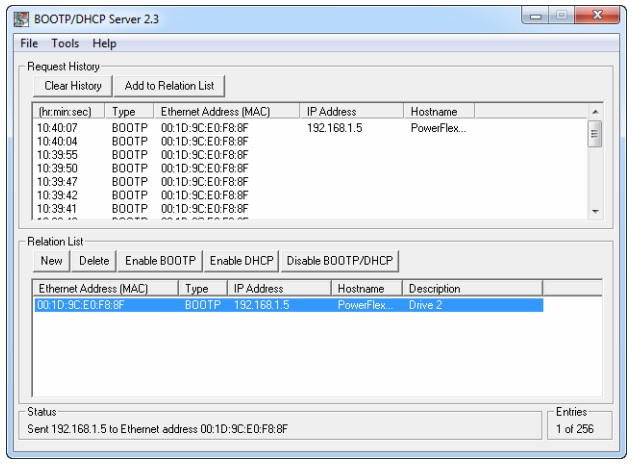Click the scroll up arrow in Request History
This screenshot has height=465, width=632.
click(595, 112)
